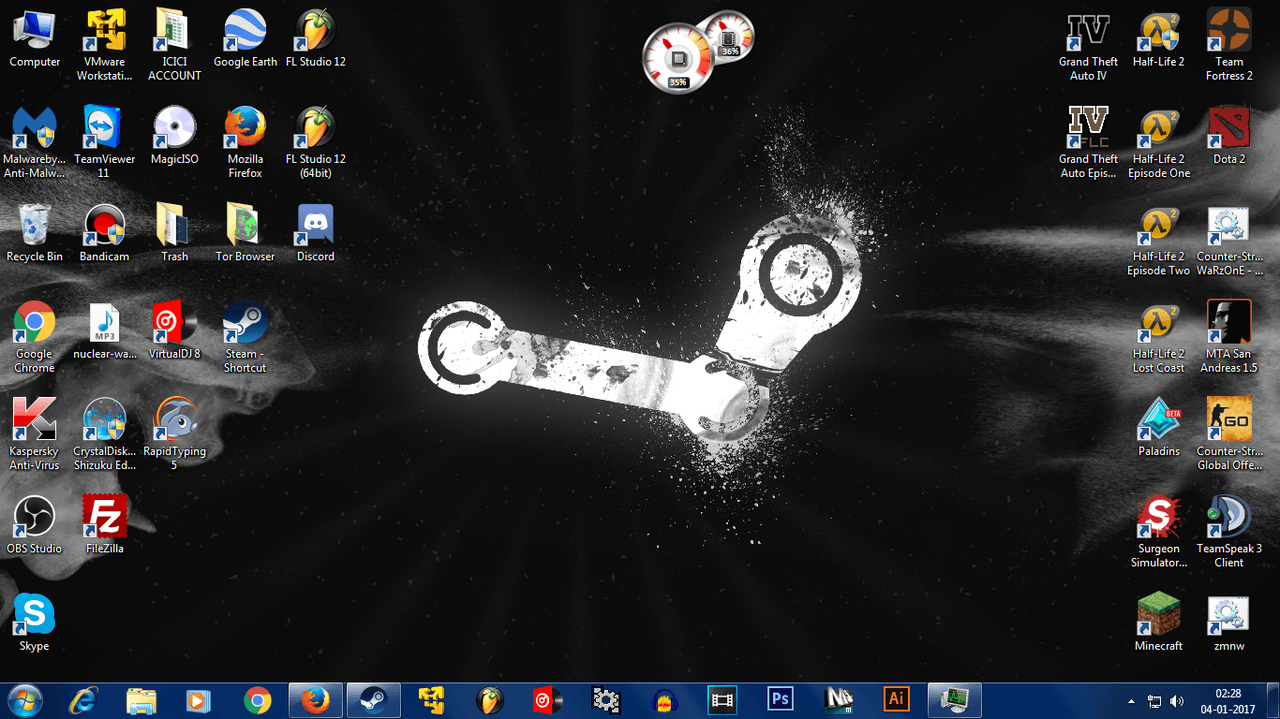Viewport: 1280px width, 719px height.
Task: Open FL Studio 12 (64bit)
Action: pyautogui.click(x=314, y=135)
